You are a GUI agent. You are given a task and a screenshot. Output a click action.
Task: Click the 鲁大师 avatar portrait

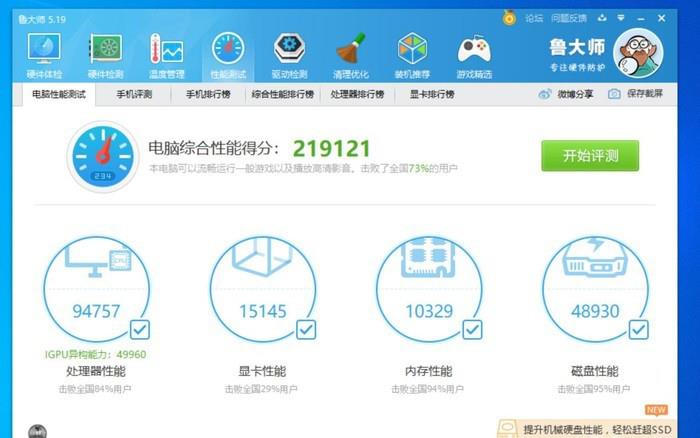(638, 53)
